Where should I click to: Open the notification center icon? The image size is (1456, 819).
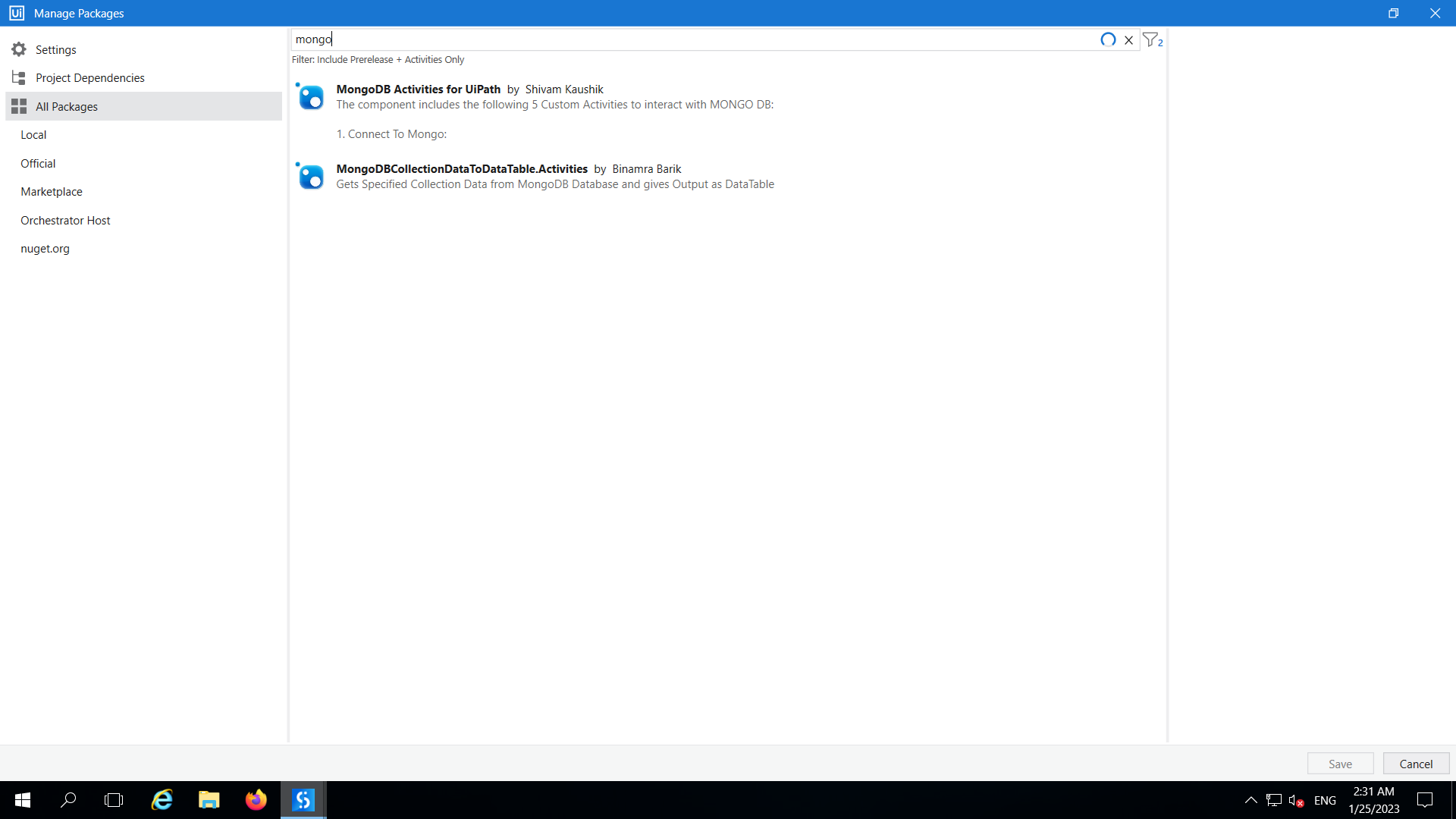coord(1425,800)
